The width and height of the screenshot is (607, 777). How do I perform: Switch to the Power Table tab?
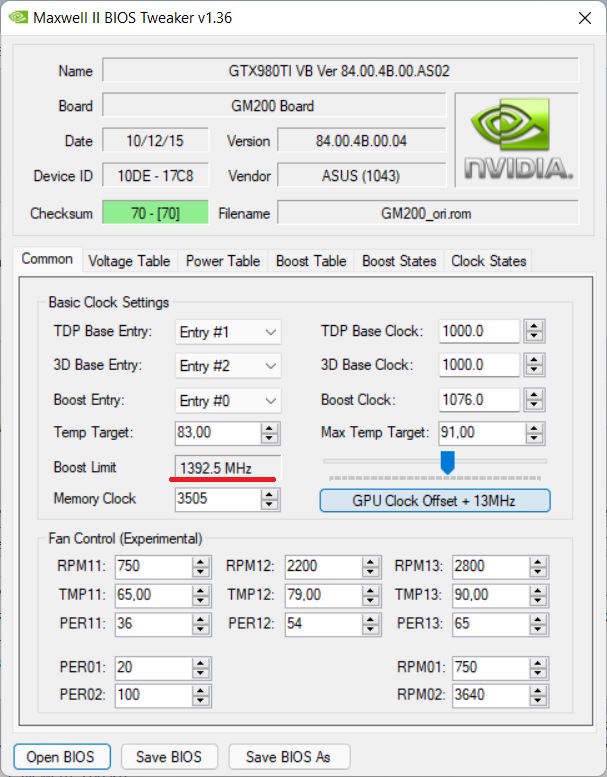click(222, 261)
